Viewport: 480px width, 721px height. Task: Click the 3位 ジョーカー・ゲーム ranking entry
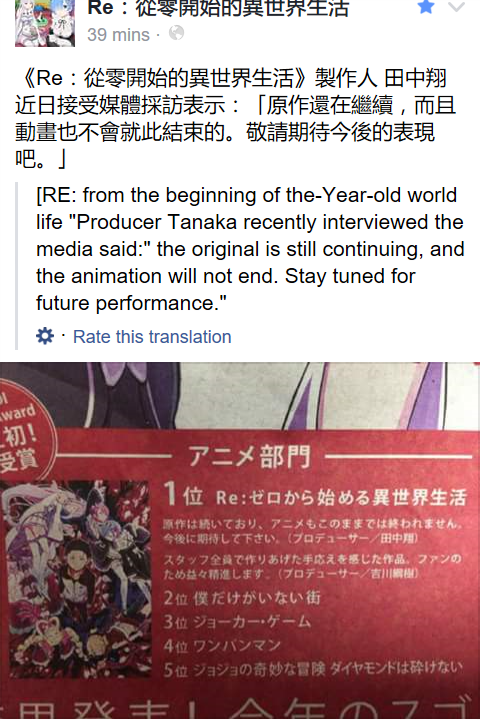(237, 622)
